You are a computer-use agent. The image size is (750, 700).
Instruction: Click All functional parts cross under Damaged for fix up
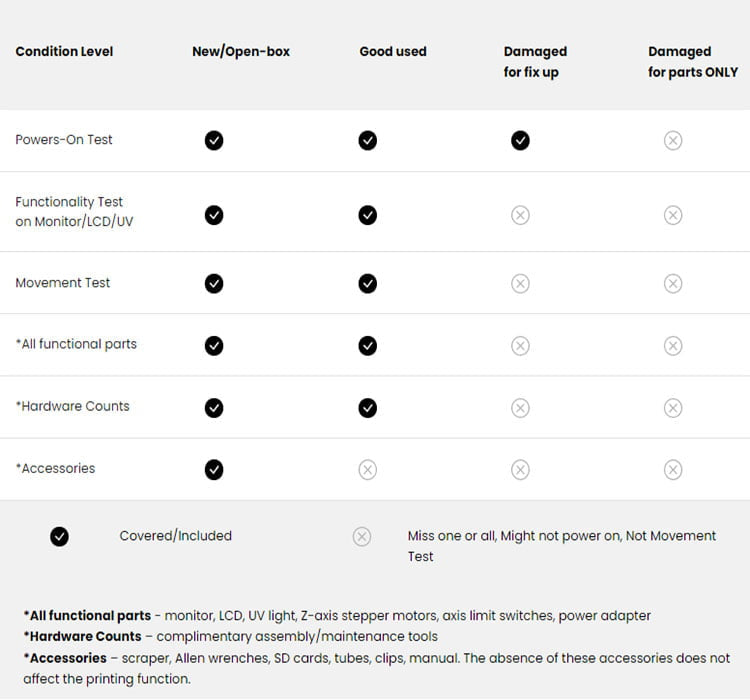tap(520, 346)
